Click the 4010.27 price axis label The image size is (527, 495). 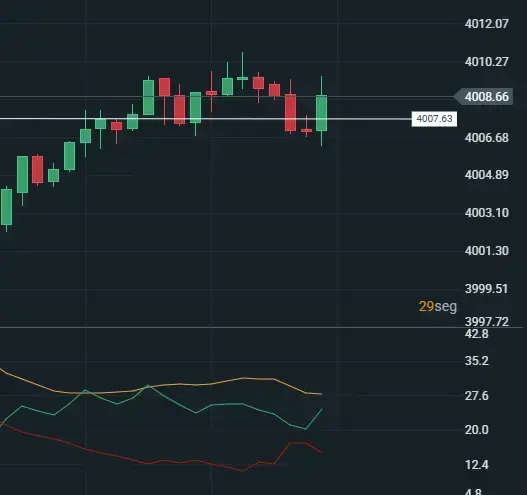(487, 62)
